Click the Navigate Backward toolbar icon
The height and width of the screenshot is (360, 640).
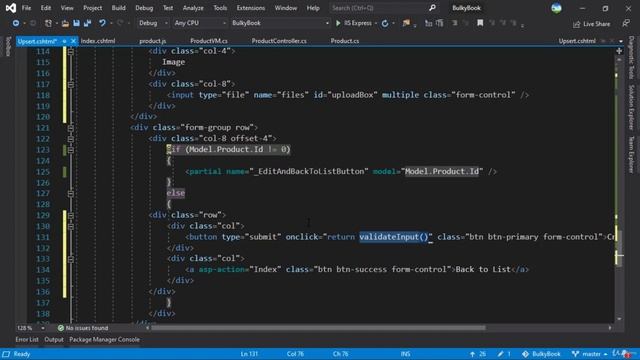tap(16, 23)
